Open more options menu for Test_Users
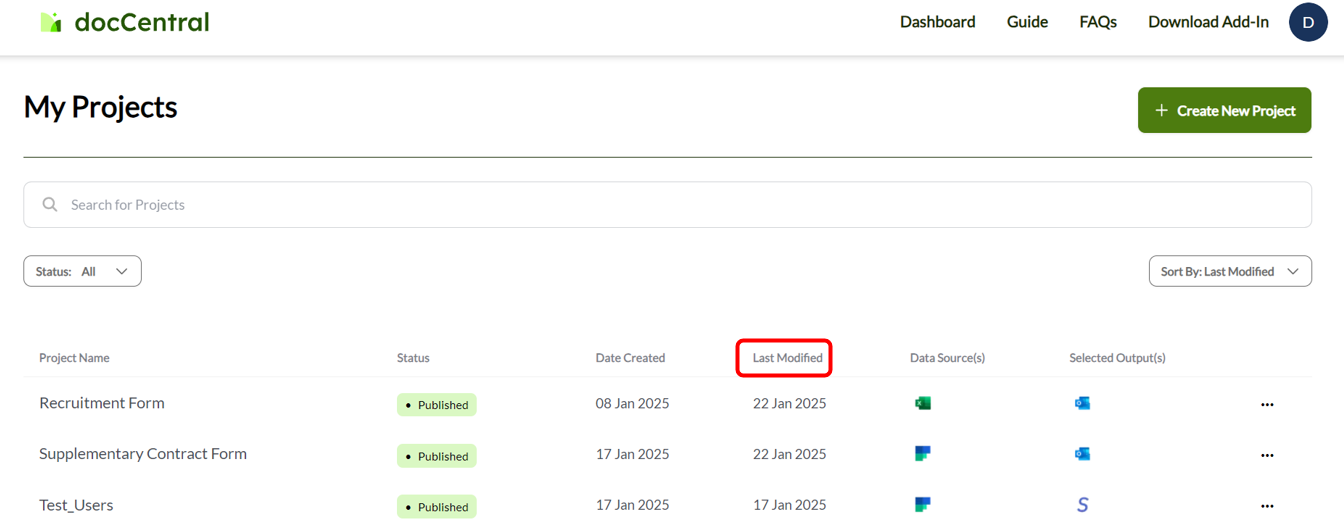Viewport: 1344px width, 522px height. [x=1267, y=507]
